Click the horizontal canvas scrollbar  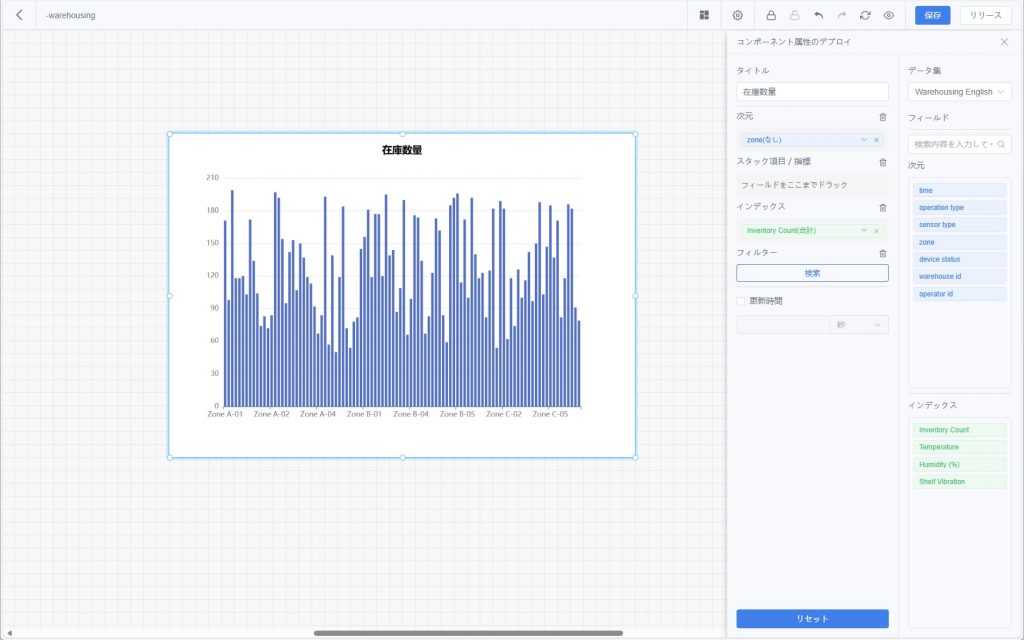[468, 633]
